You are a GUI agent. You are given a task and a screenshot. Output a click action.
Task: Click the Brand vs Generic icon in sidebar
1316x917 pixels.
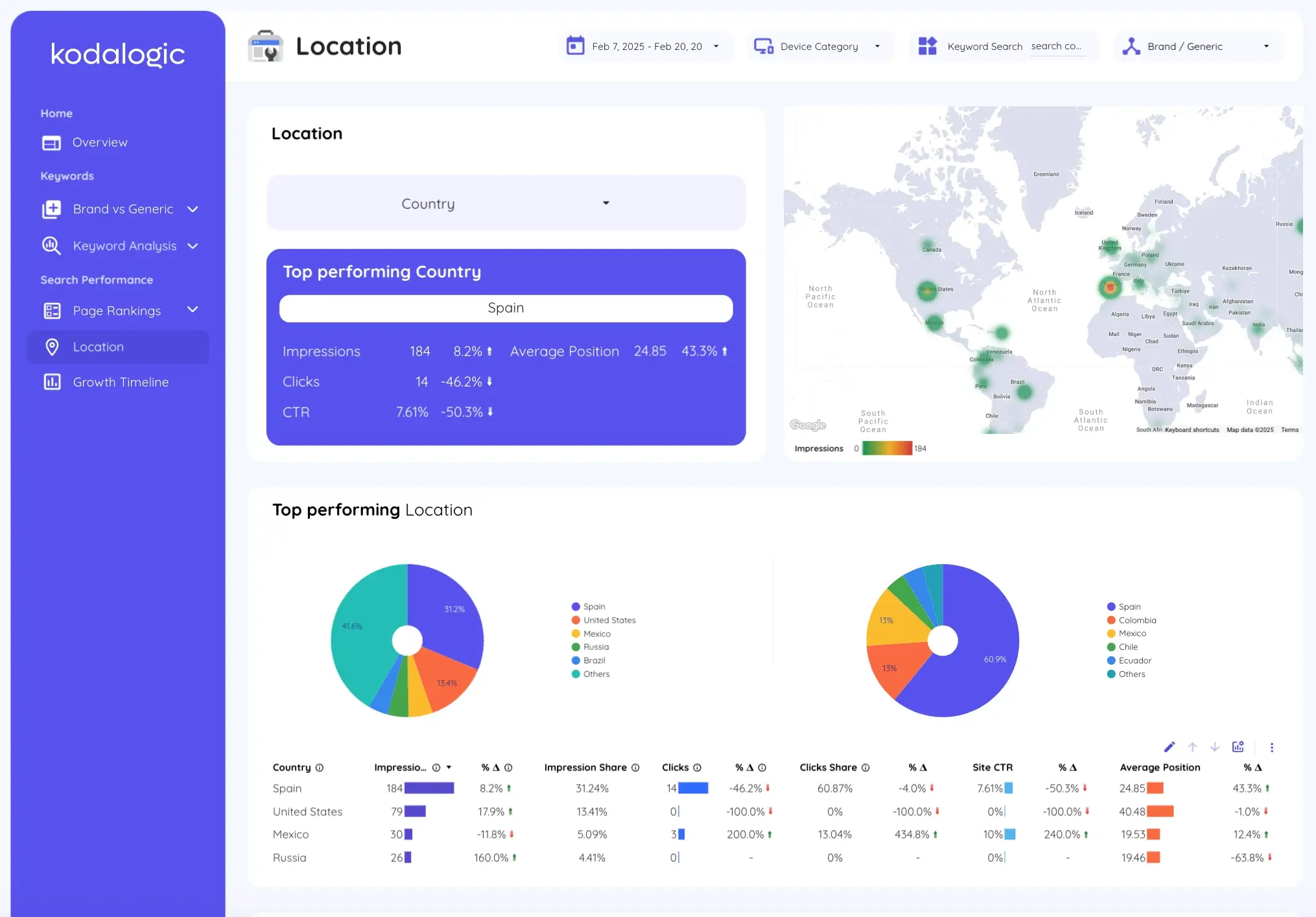(51, 209)
